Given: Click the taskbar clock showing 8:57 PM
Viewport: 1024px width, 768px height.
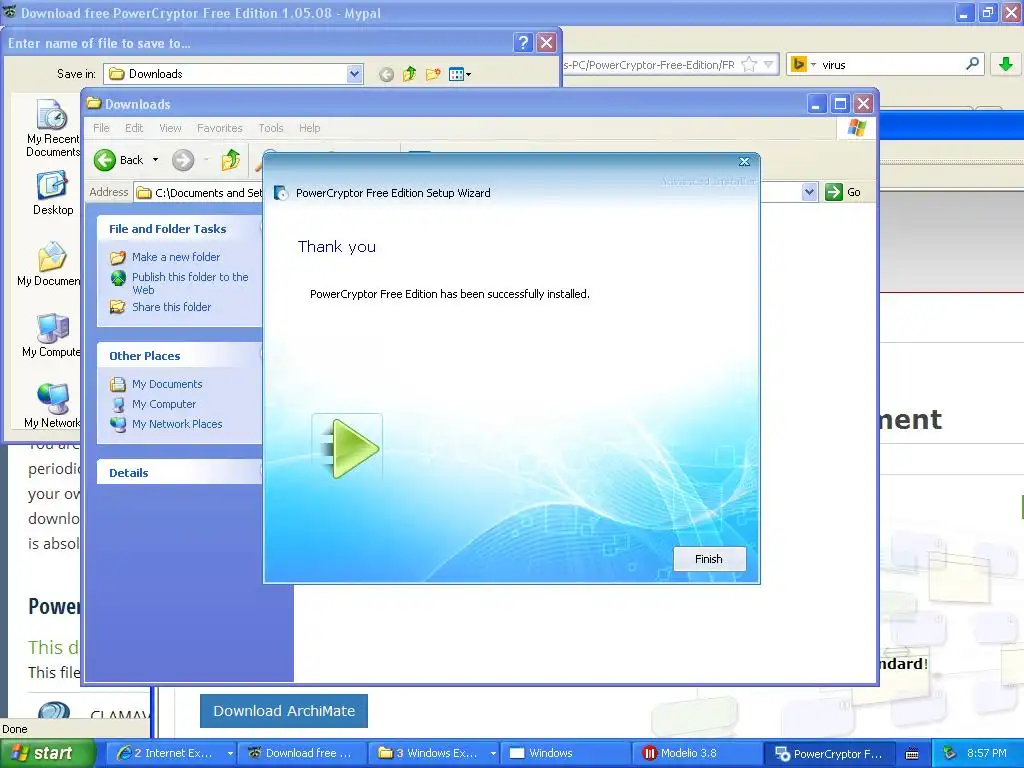Looking at the screenshot, I should point(987,753).
